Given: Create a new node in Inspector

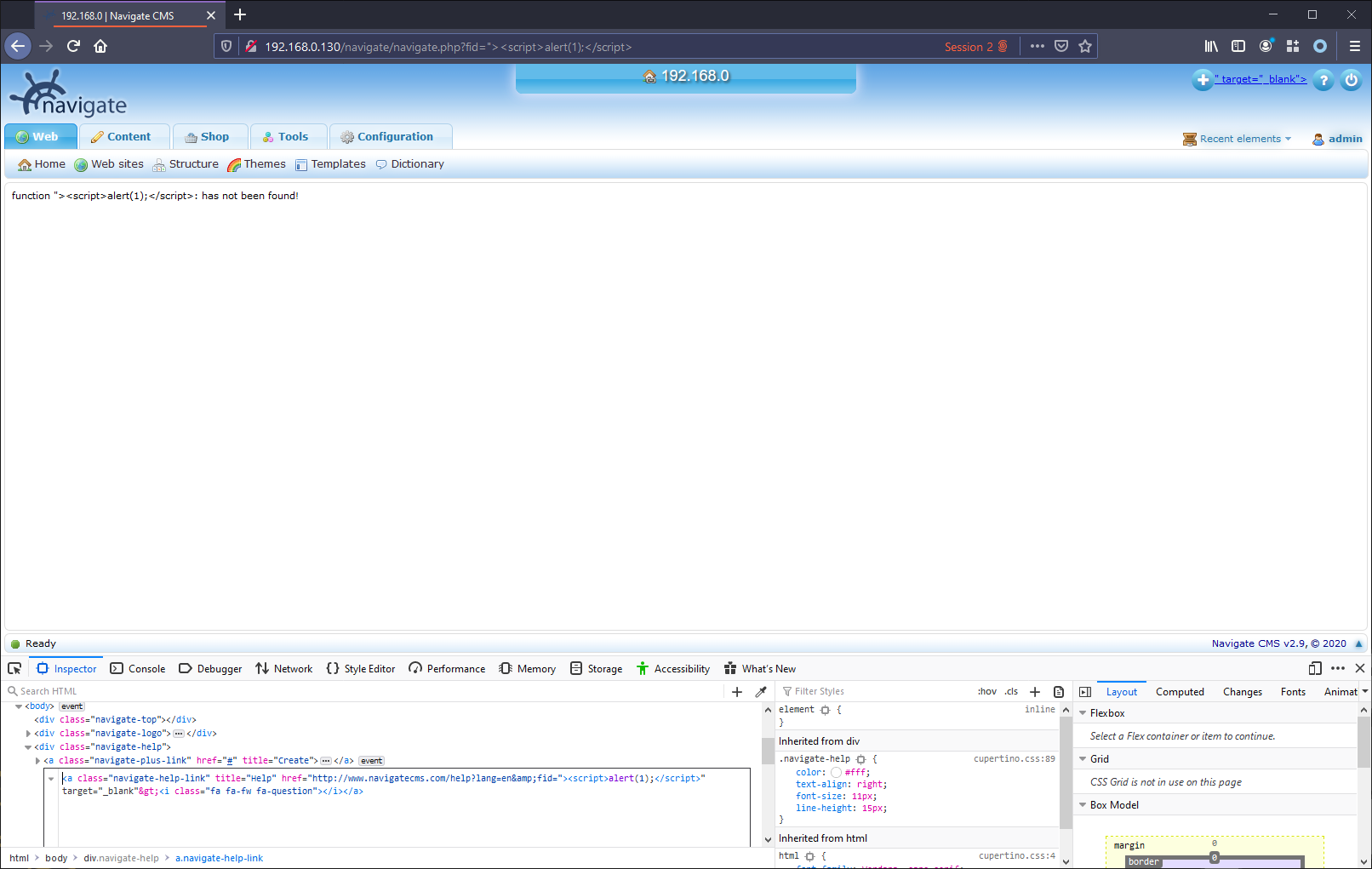Looking at the screenshot, I should [737, 692].
